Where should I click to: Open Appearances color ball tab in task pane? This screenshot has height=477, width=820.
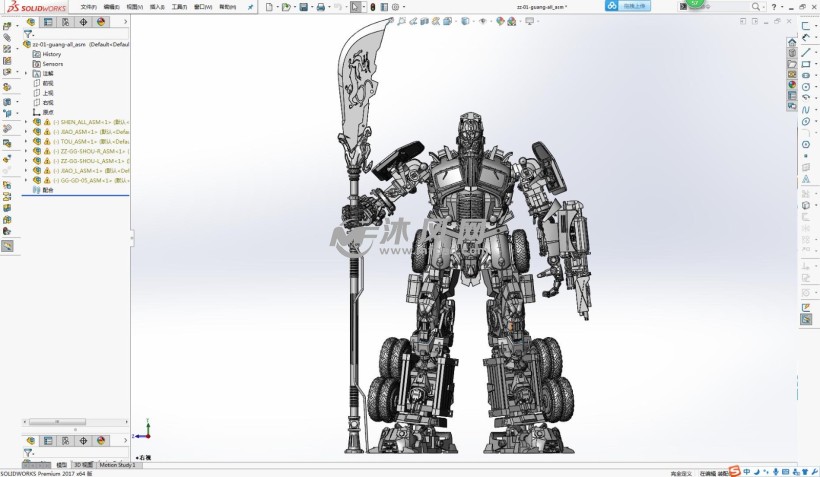(x=792, y=85)
